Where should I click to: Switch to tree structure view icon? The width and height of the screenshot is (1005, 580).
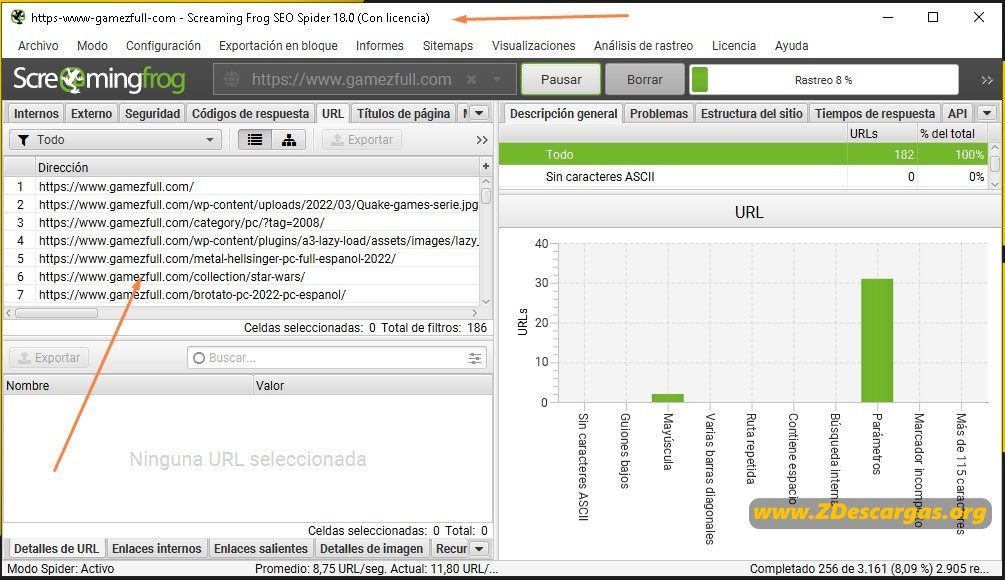(x=288, y=140)
